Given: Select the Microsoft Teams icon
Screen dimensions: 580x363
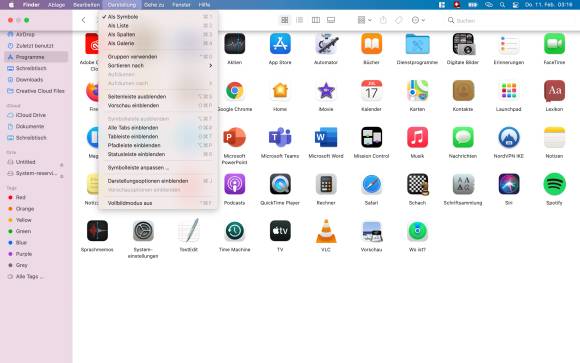Looking at the screenshot, I should [280, 137].
